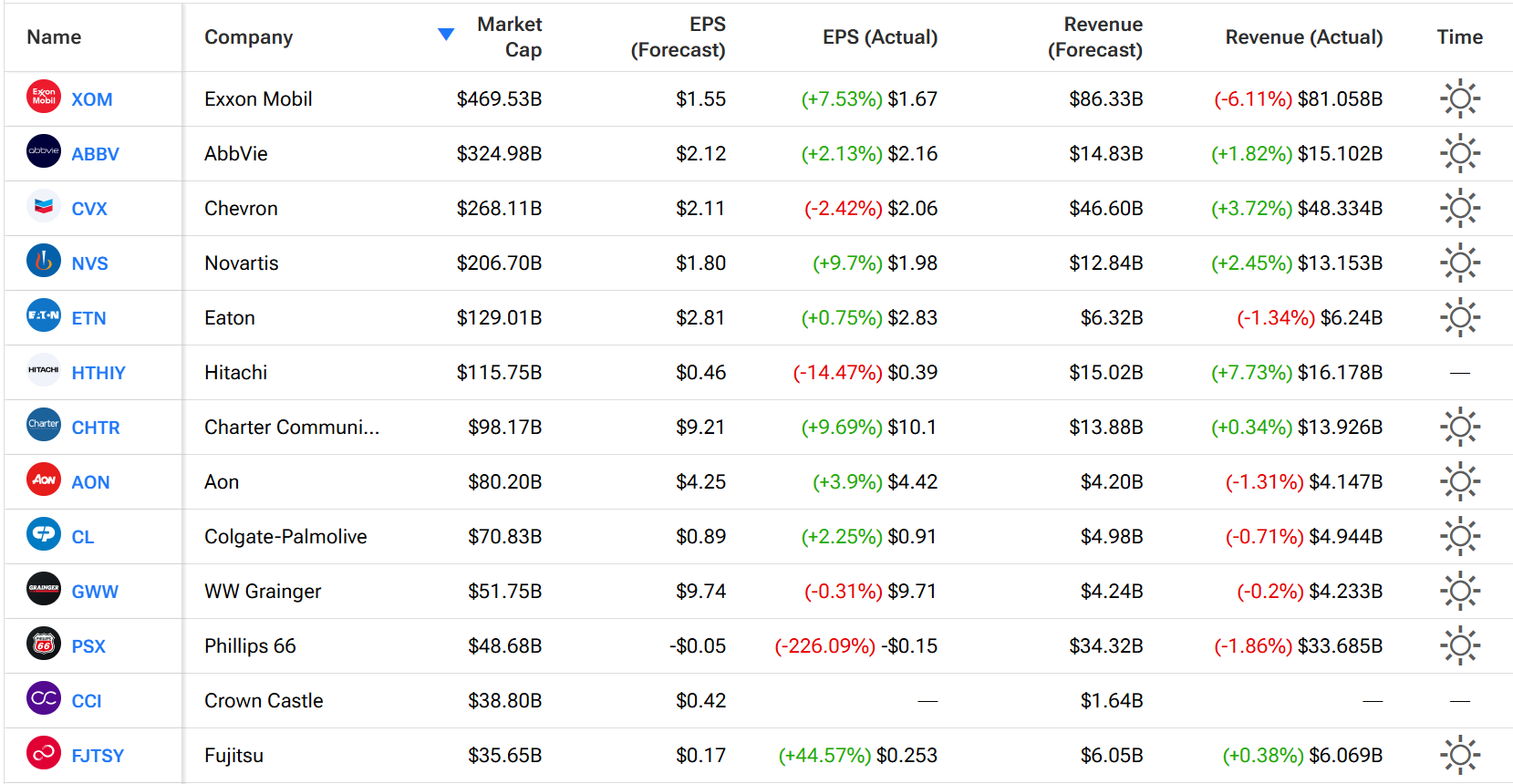Click the sun time icon for Fujitsu
Image resolution: width=1513 pixels, height=784 pixels.
tap(1460, 755)
